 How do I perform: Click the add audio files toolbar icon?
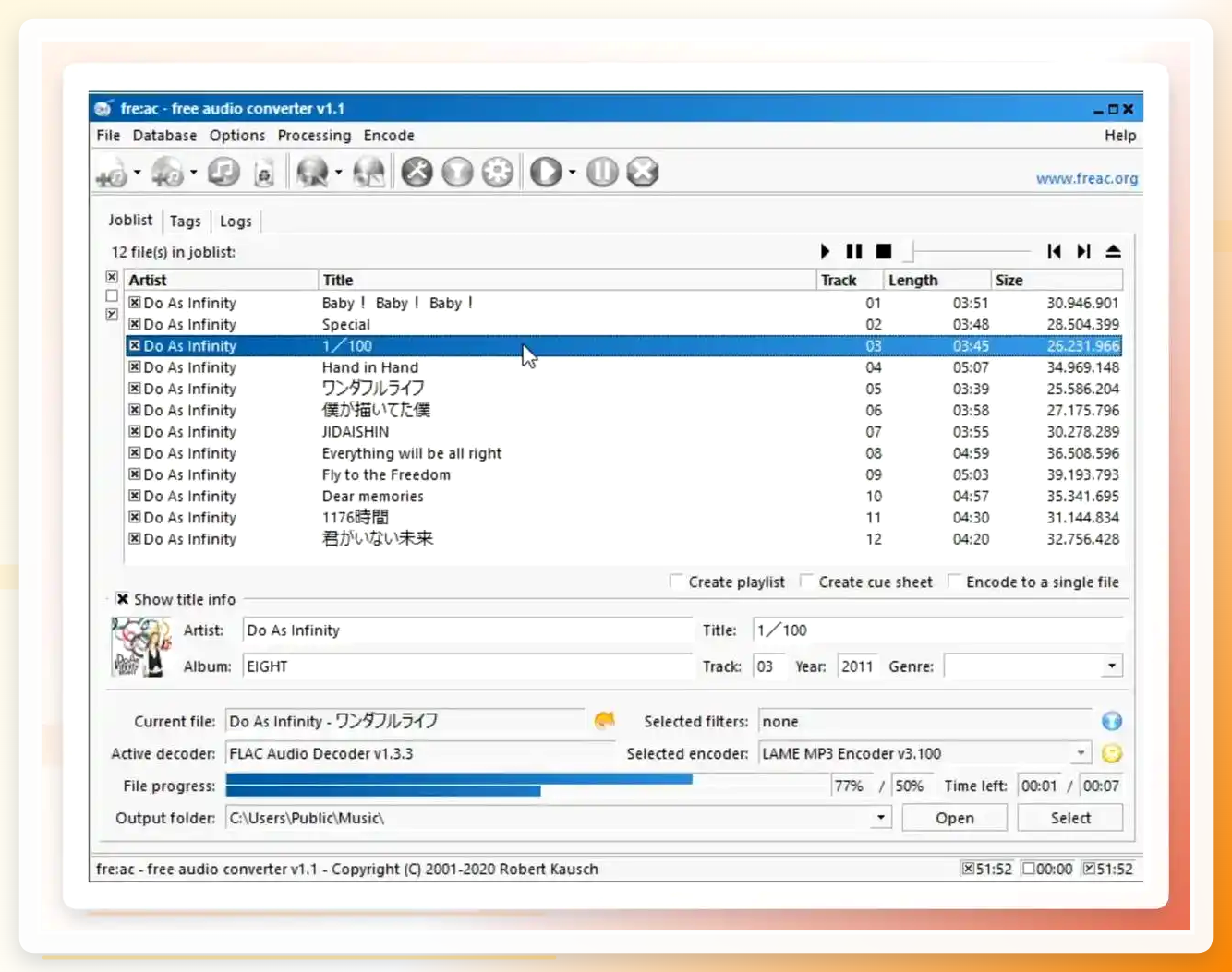point(113,173)
